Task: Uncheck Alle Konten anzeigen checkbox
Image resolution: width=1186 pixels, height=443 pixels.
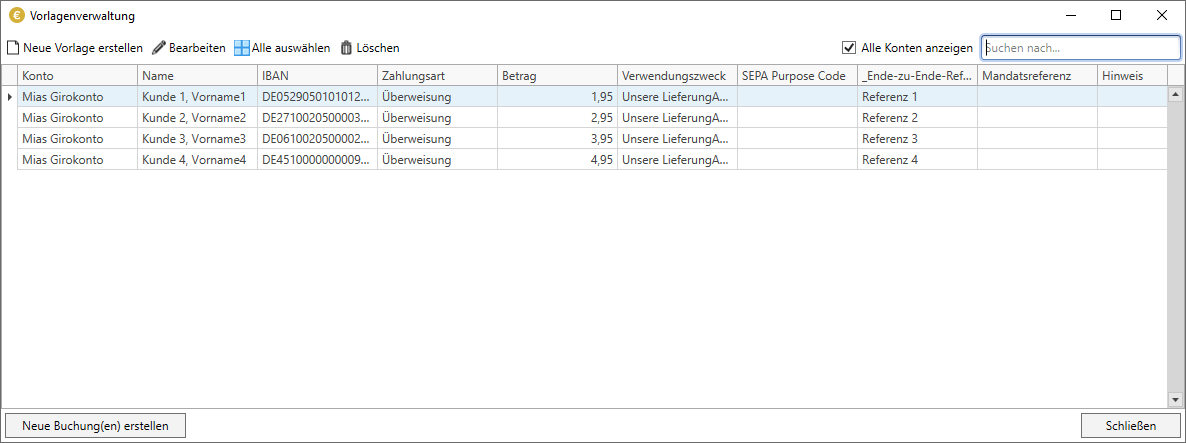Action: click(x=849, y=48)
